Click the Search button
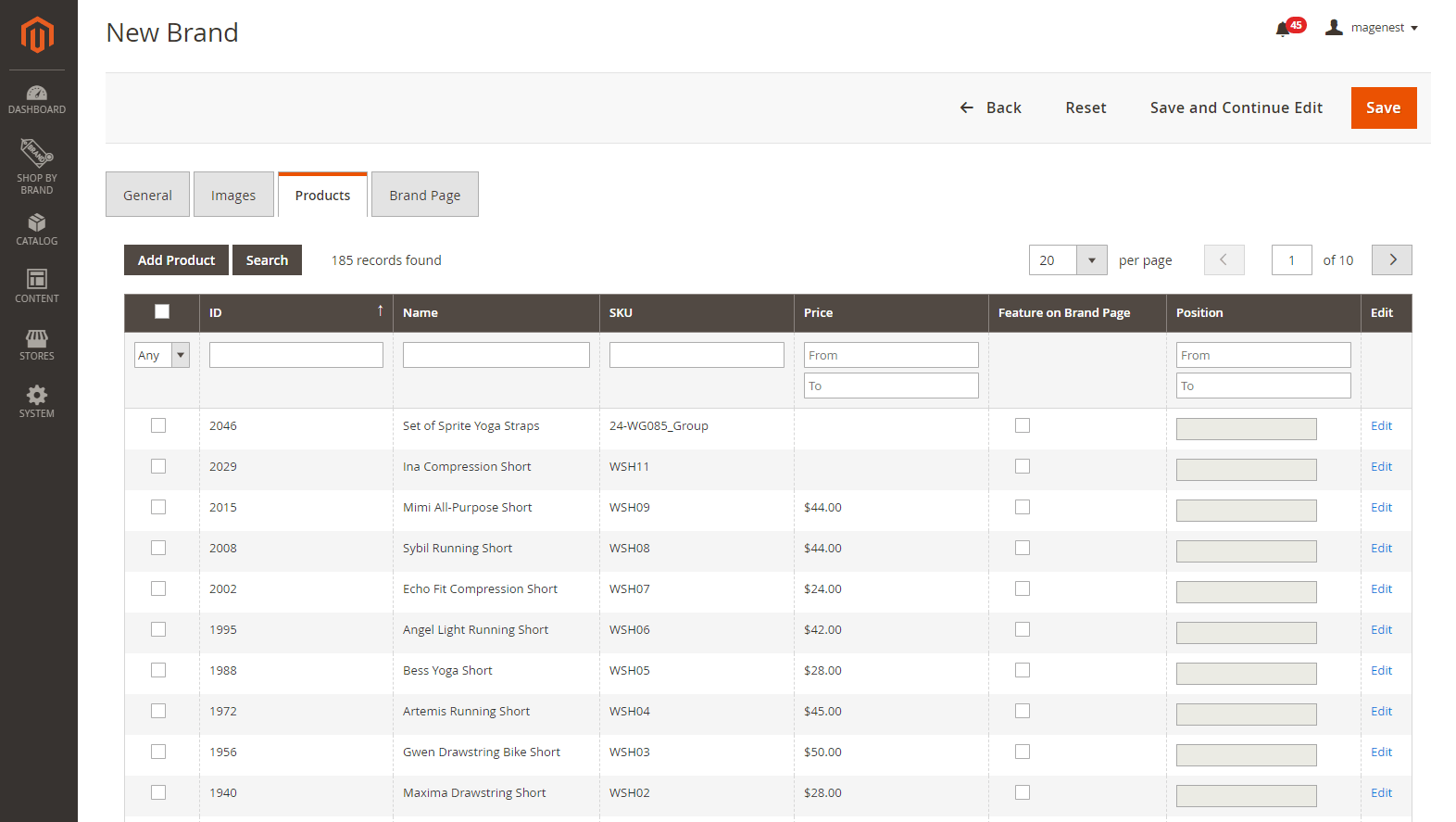This screenshot has height=822, width=1456. point(267,260)
